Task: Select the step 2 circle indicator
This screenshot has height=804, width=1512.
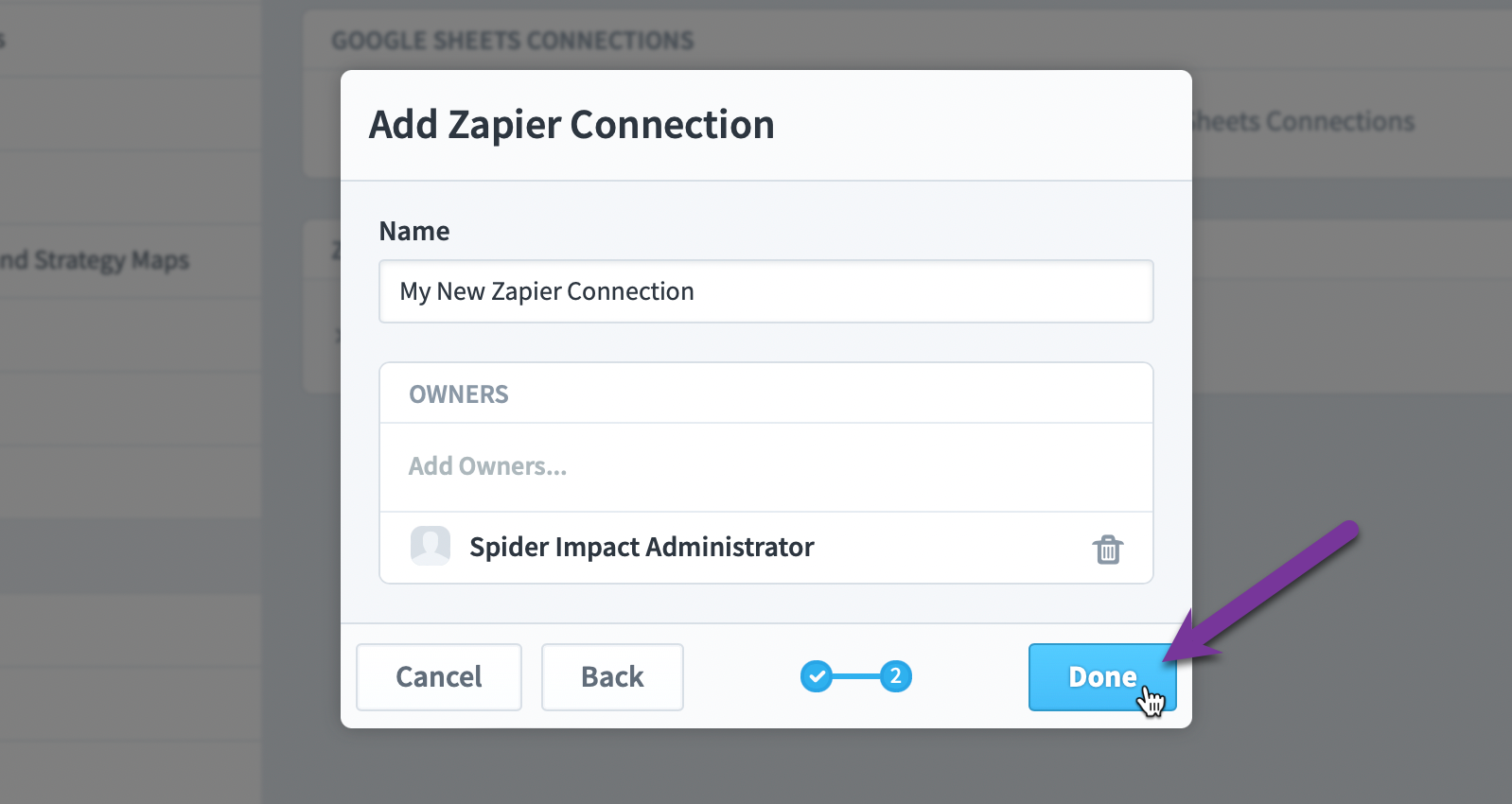Action: pyautogui.click(x=895, y=676)
